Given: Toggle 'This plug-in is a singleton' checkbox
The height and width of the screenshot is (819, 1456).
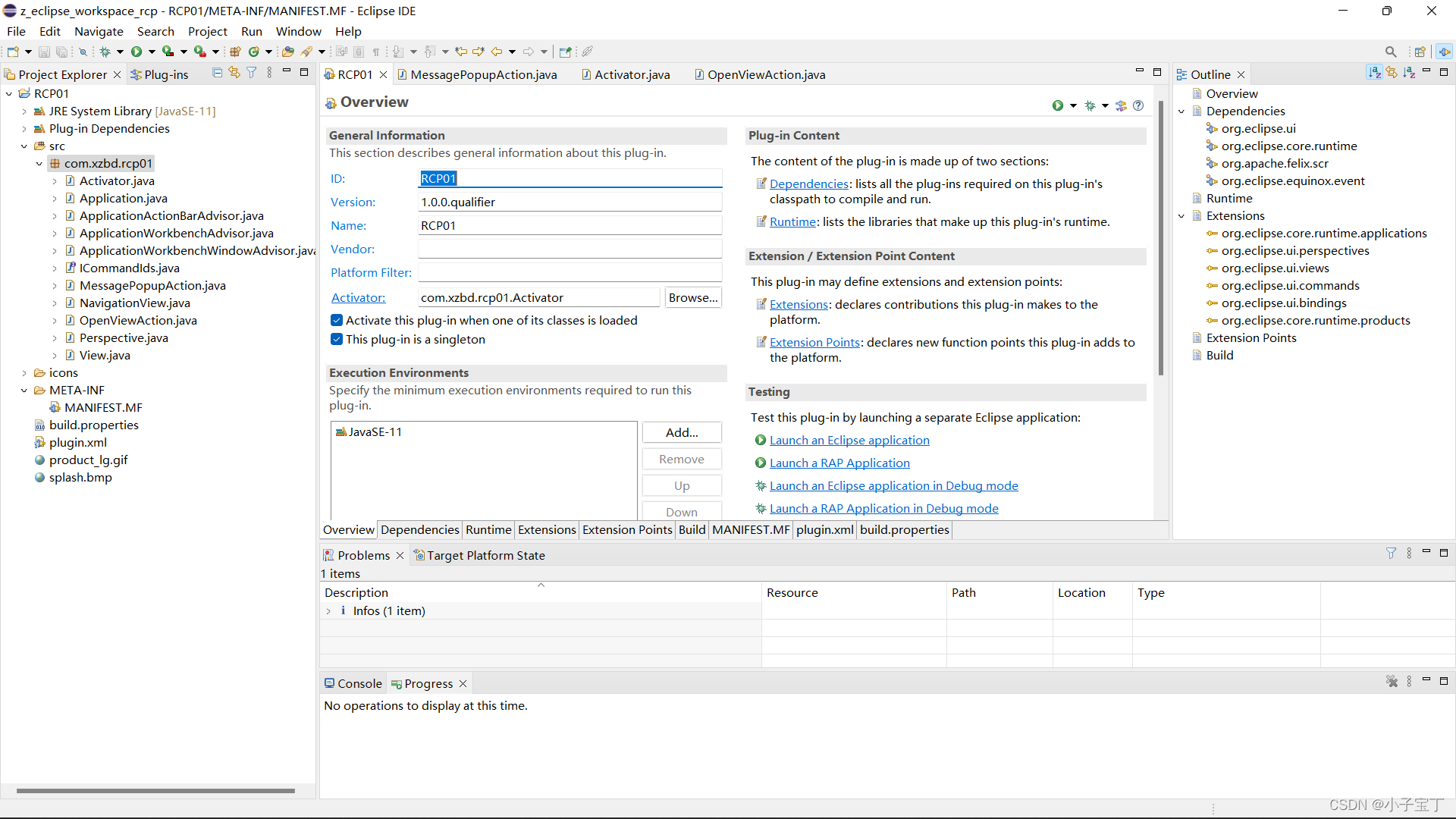Looking at the screenshot, I should coord(337,339).
